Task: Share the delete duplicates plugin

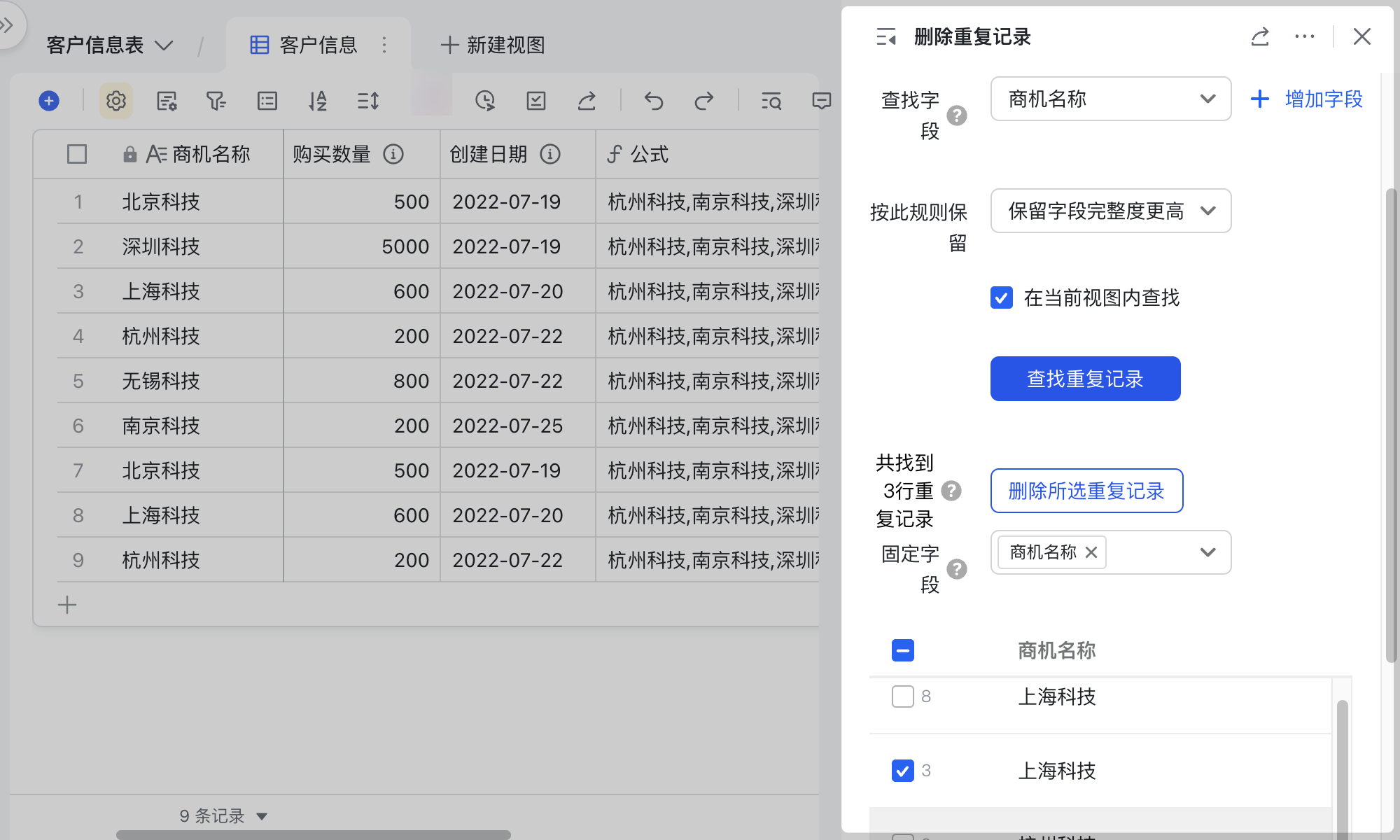Action: pyautogui.click(x=1260, y=36)
